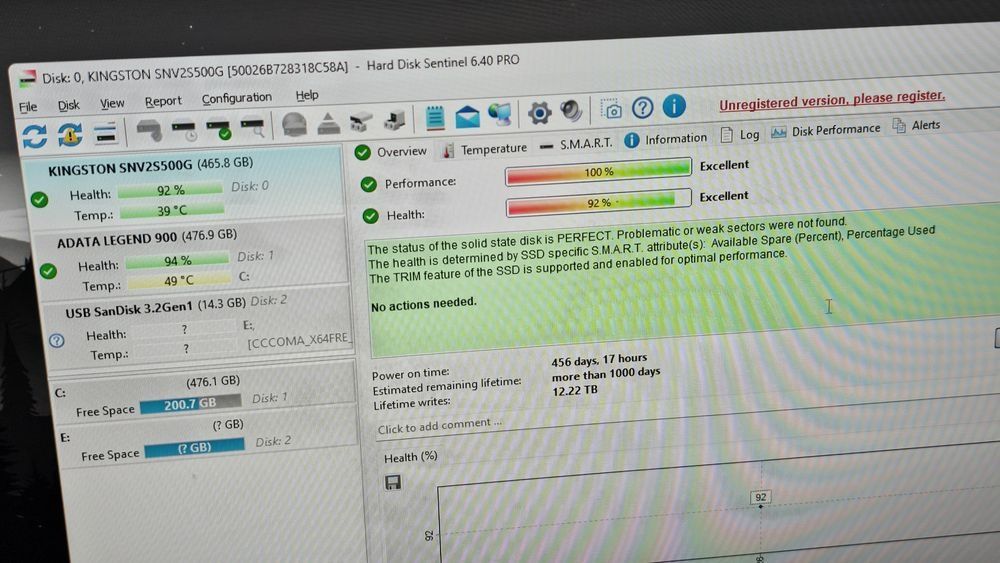1000x563 pixels.
Task: Click the KINGSTON 39 °C temperature bar
Action: (172, 210)
